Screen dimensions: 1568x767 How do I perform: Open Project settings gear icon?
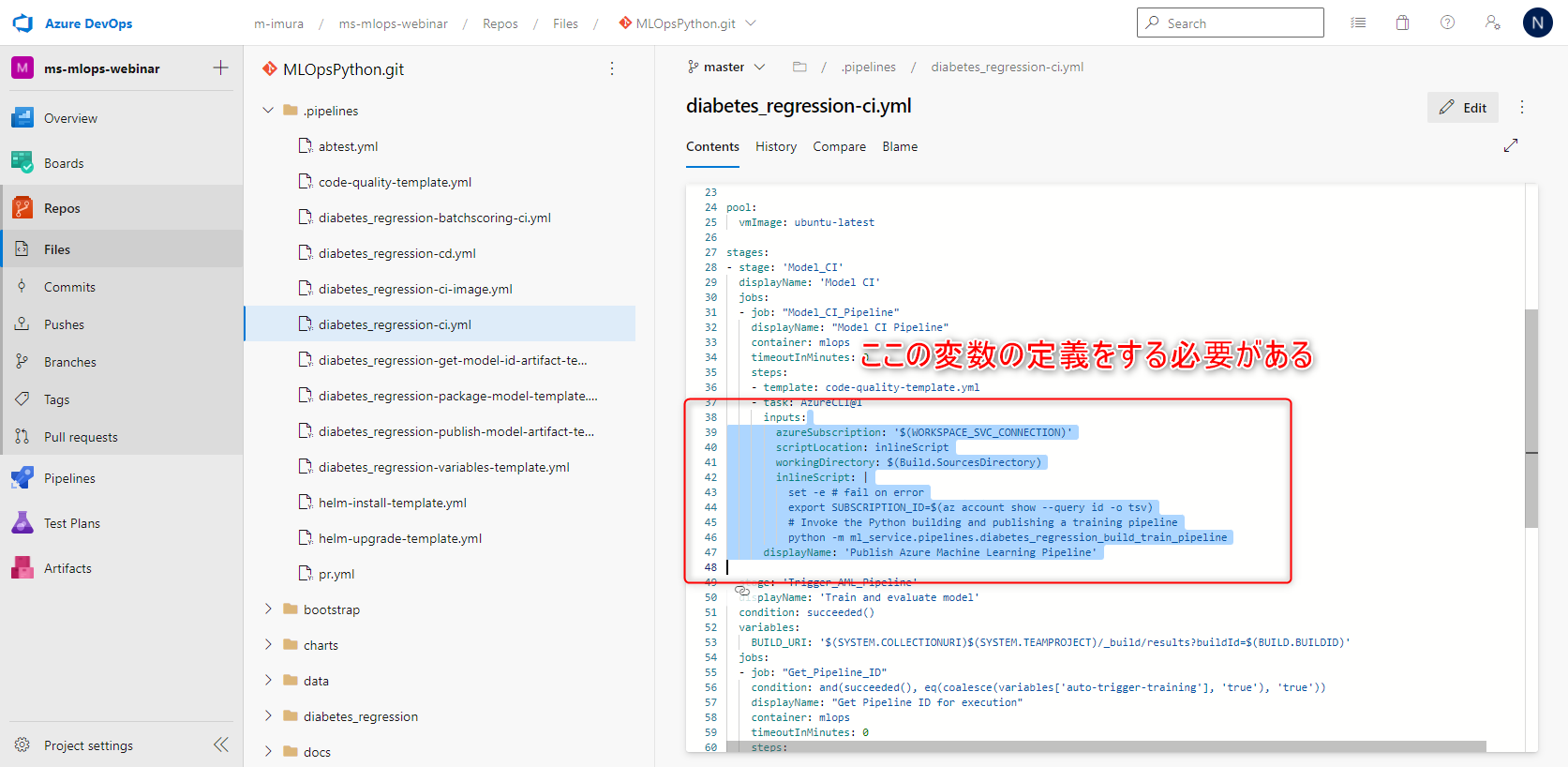click(x=22, y=745)
